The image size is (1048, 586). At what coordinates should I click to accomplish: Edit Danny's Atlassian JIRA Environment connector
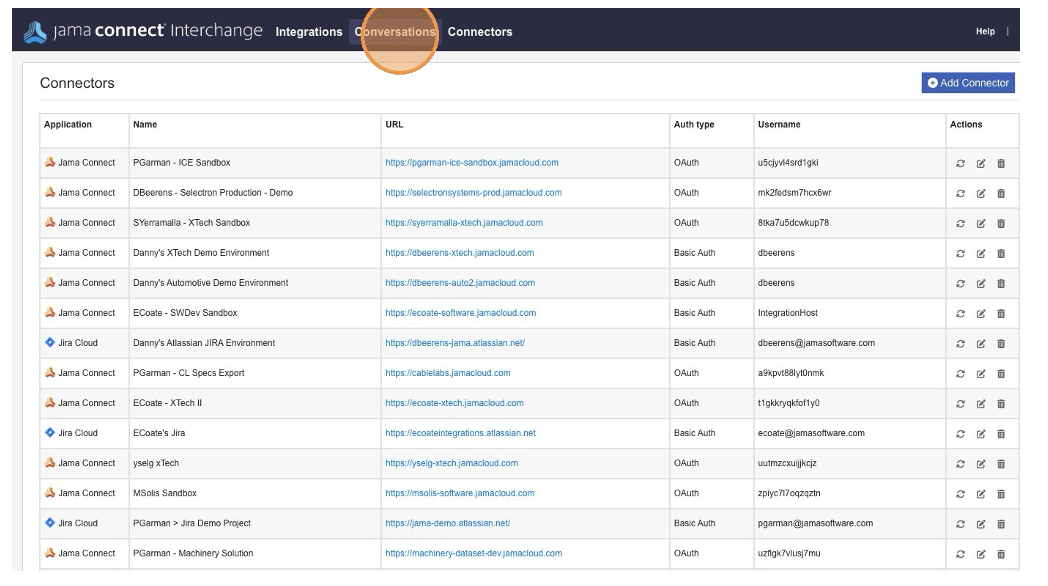(x=980, y=343)
